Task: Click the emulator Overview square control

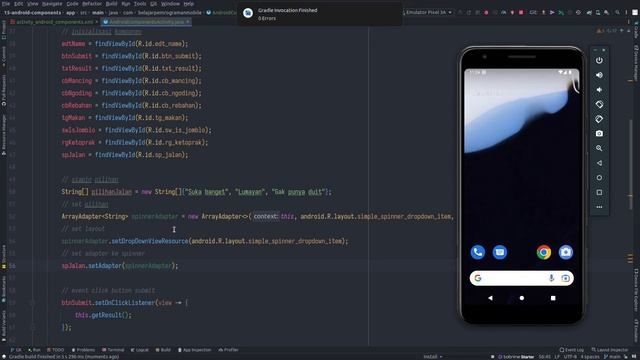Action: pyautogui.click(x=599, y=192)
